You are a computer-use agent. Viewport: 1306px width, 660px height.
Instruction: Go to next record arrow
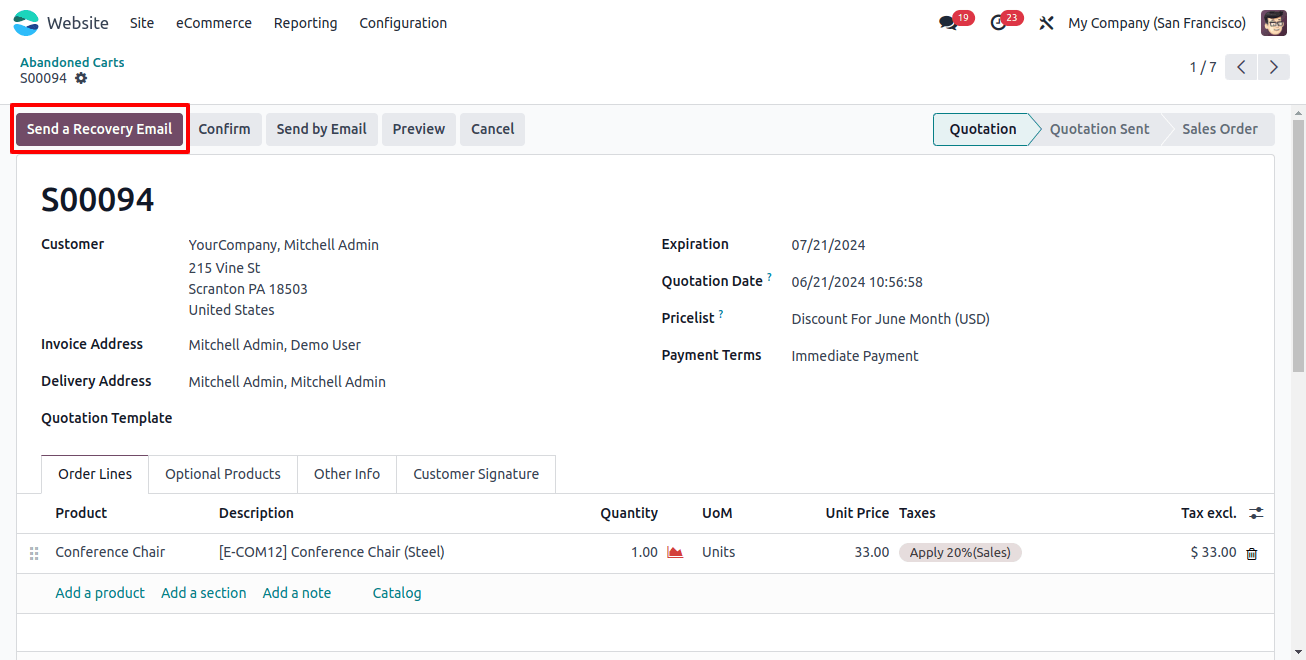pos(1273,67)
